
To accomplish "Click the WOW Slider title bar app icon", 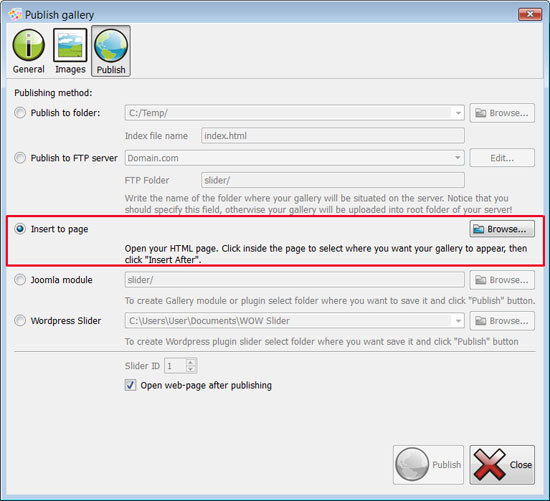I will pyautogui.click(x=15, y=15).
